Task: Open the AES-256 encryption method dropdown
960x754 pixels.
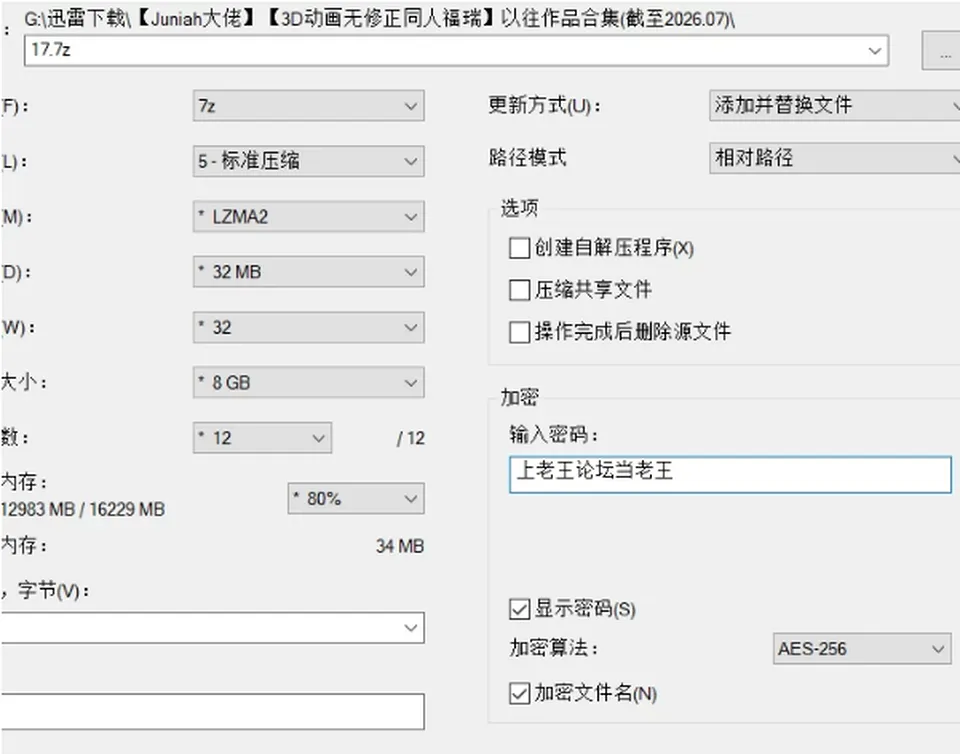Action: coord(862,649)
